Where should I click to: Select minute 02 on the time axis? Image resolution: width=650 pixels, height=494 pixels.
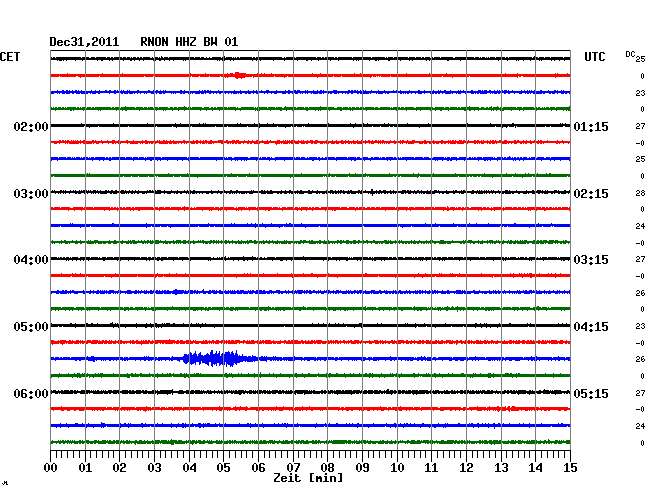coord(119,468)
